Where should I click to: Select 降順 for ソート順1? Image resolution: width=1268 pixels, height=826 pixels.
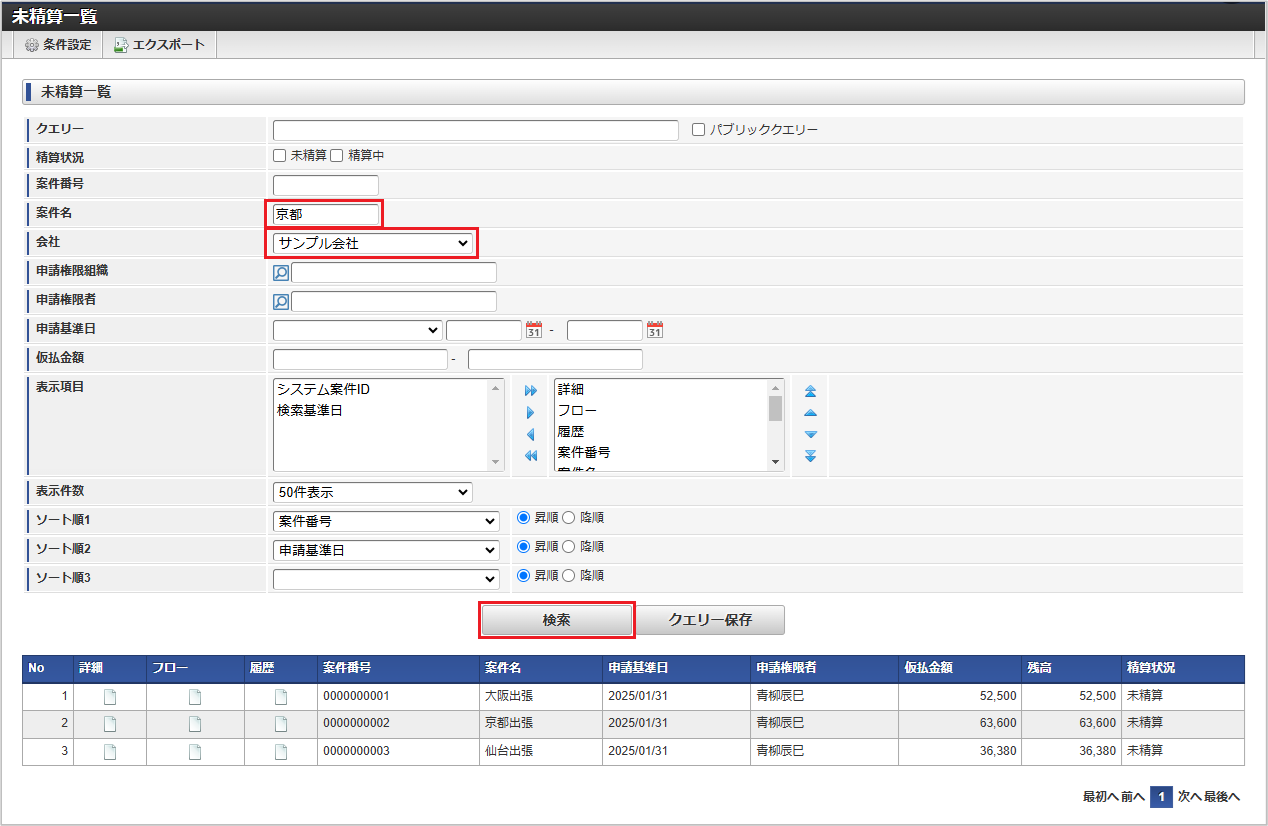click(x=569, y=518)
